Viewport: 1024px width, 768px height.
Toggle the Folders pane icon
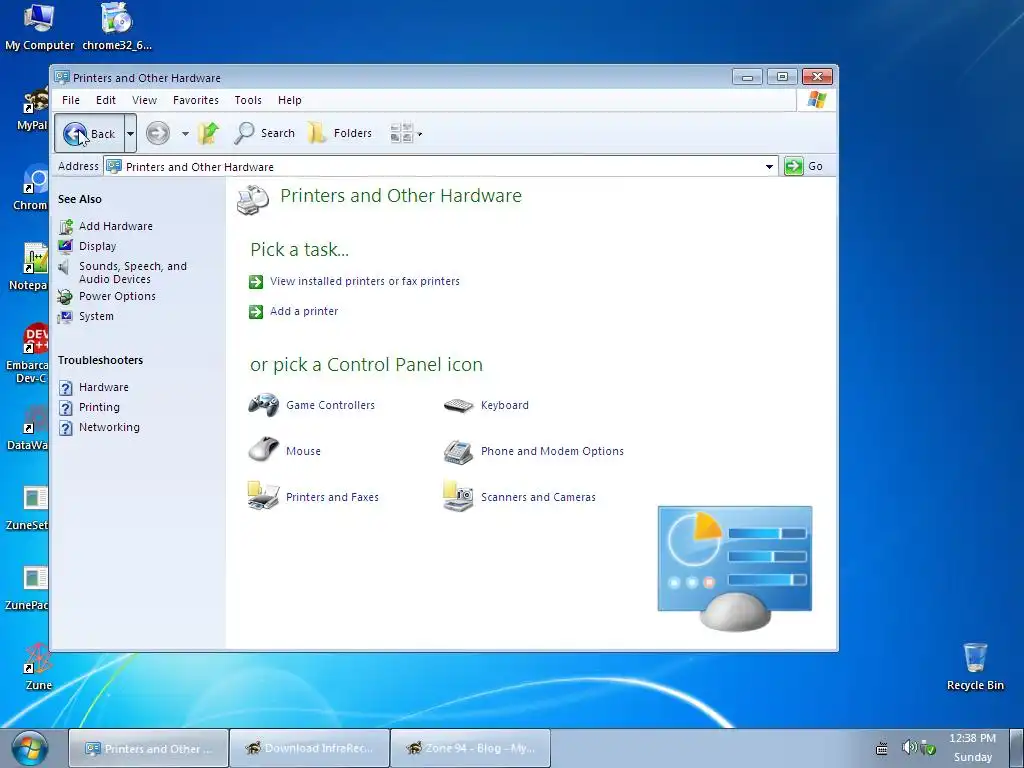(x=317, y=133)
